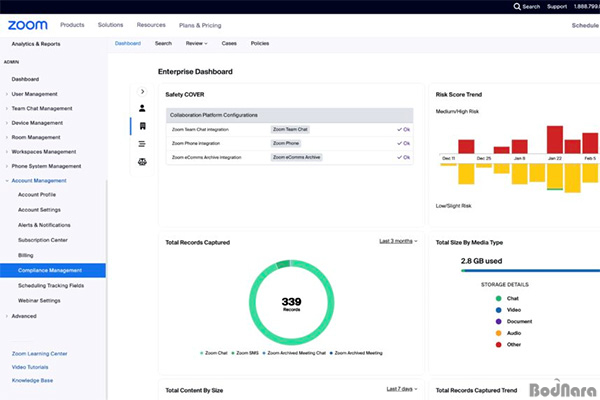Click the green Chat storage swatch

pyautogui.click(x=499, y=299)
